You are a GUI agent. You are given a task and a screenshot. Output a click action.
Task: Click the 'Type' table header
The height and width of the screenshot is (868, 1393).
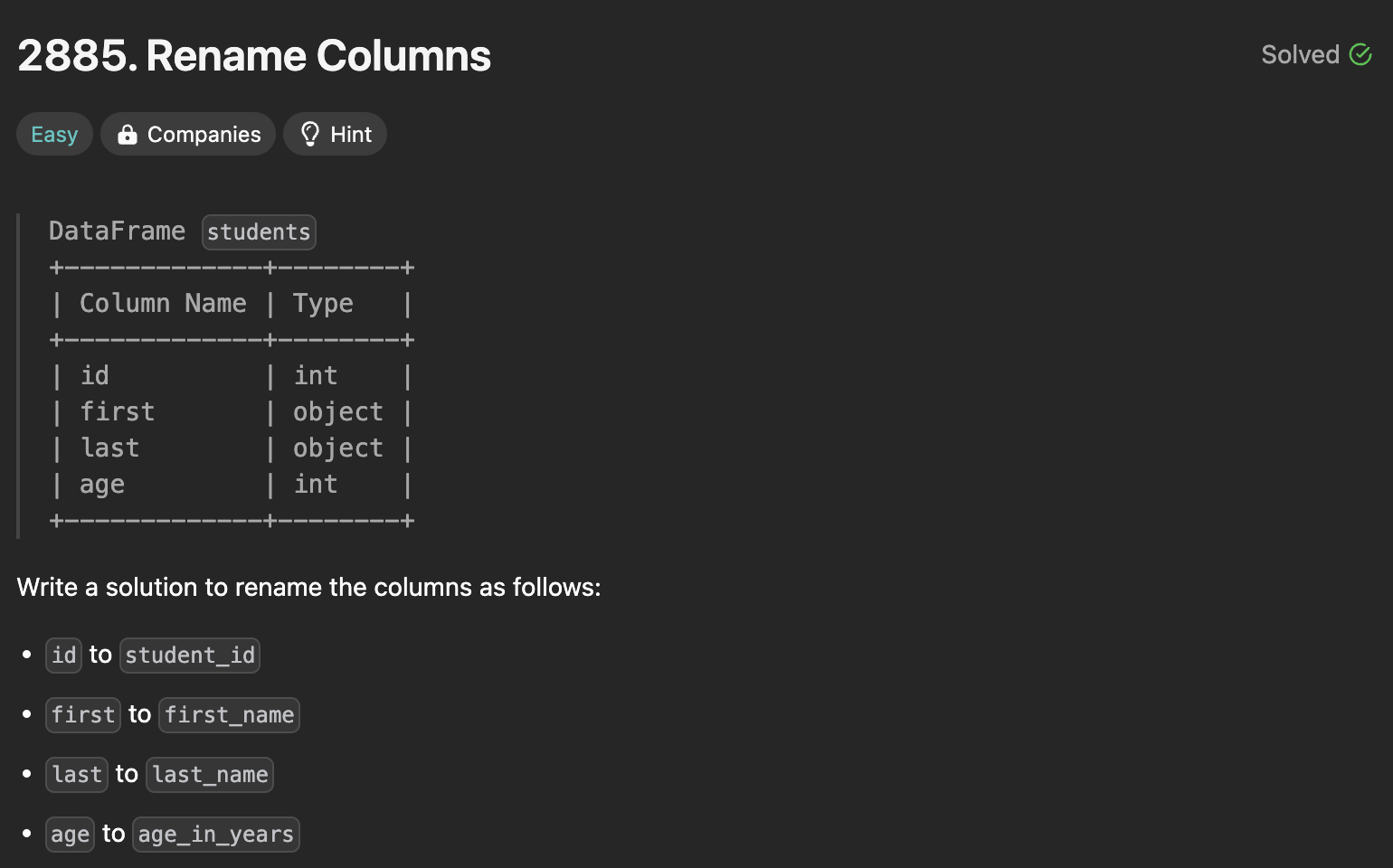click(x=323, y=304)
